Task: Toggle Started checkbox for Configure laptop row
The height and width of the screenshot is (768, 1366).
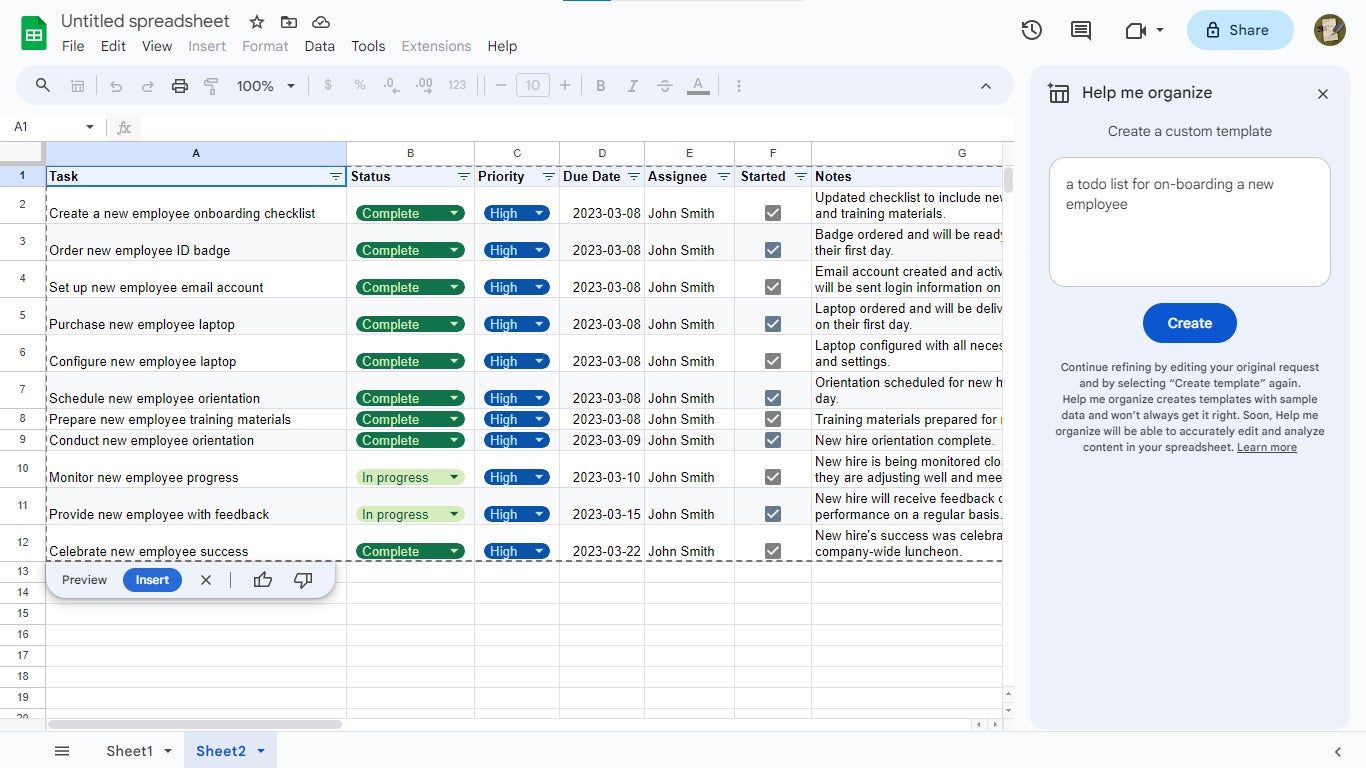Action: tap(773, 361)
